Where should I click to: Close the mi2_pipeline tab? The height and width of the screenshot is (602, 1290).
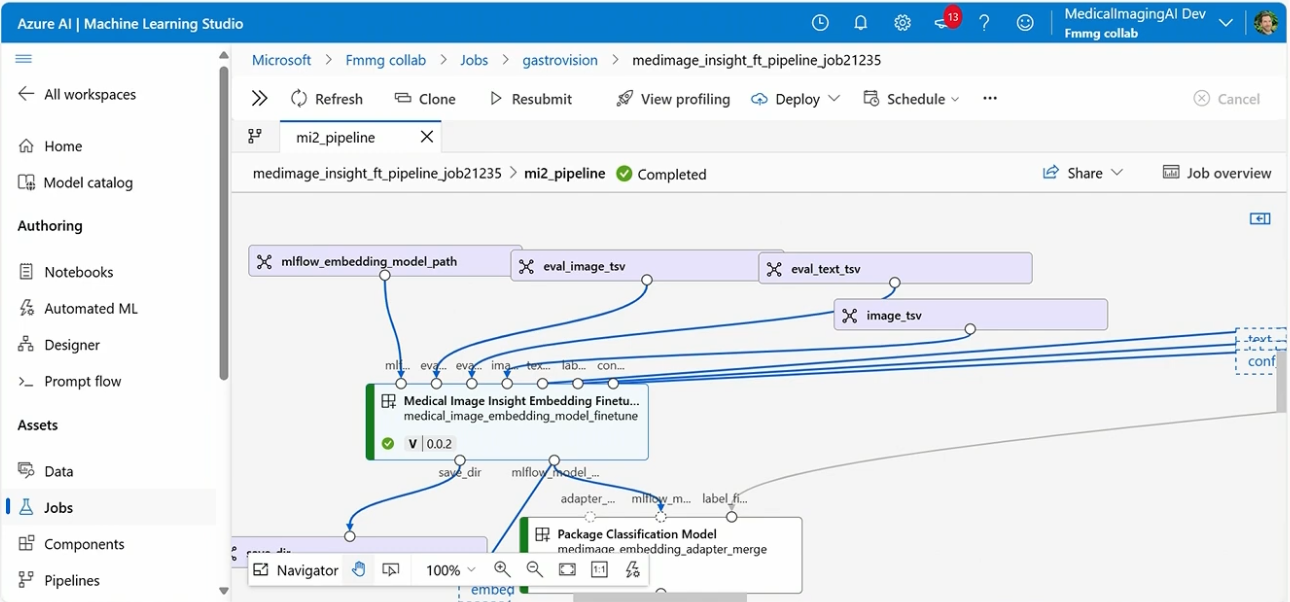coord(427,137)
